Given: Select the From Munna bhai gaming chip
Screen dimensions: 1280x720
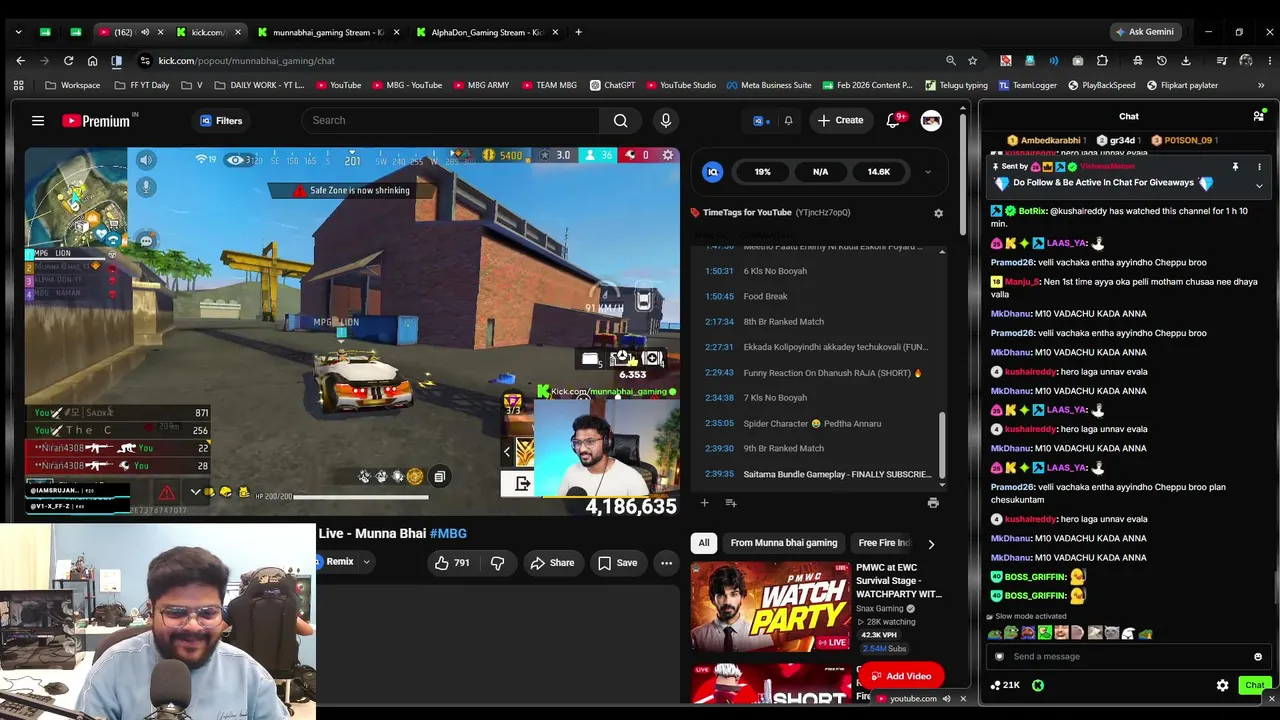Looking at the screenshot, I should tap(784, 543).
